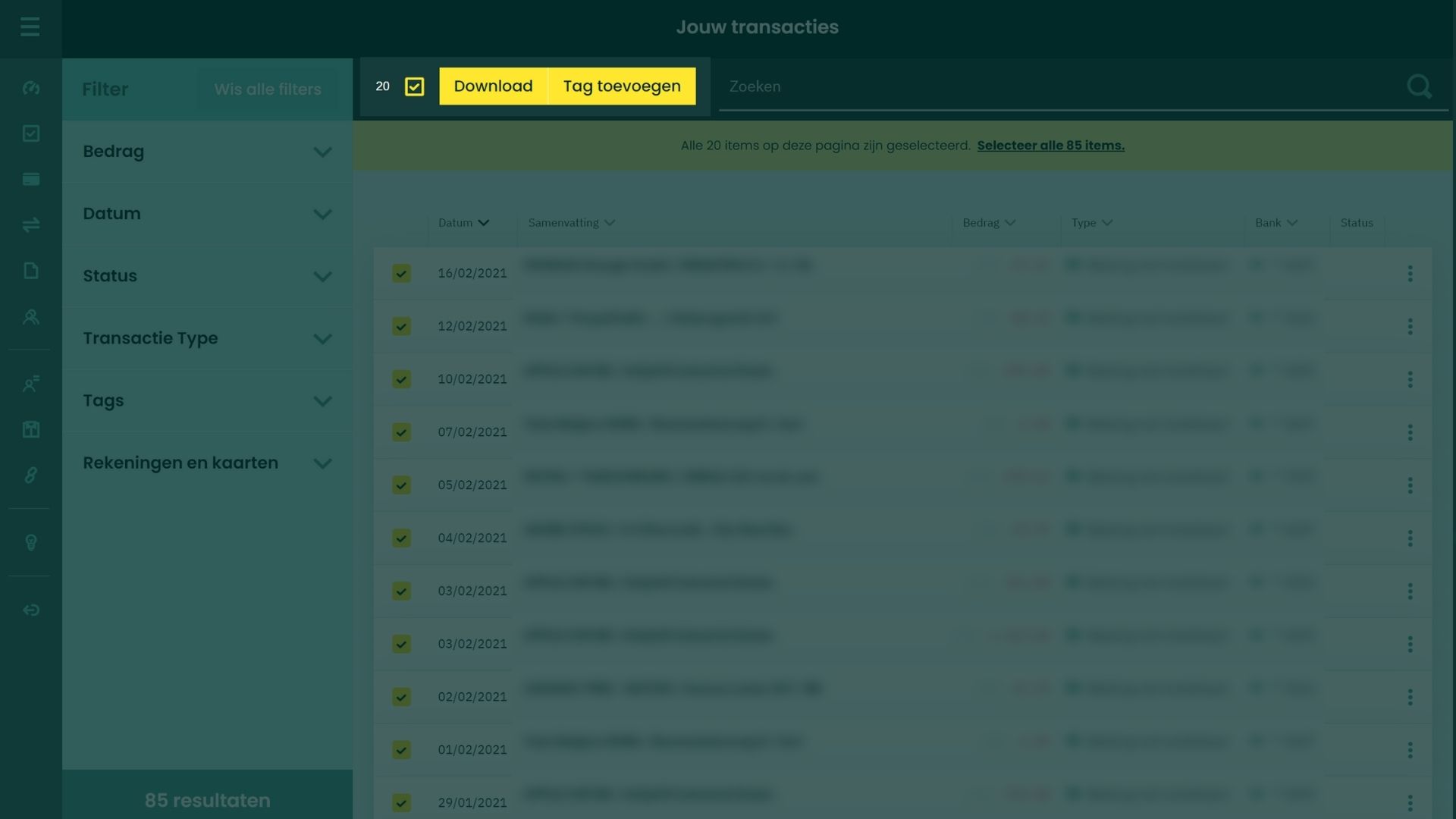Screen dimensions: 1456x819
Task: Uncheck the select-all checkbox next to 20
Action: coord(414,86)
